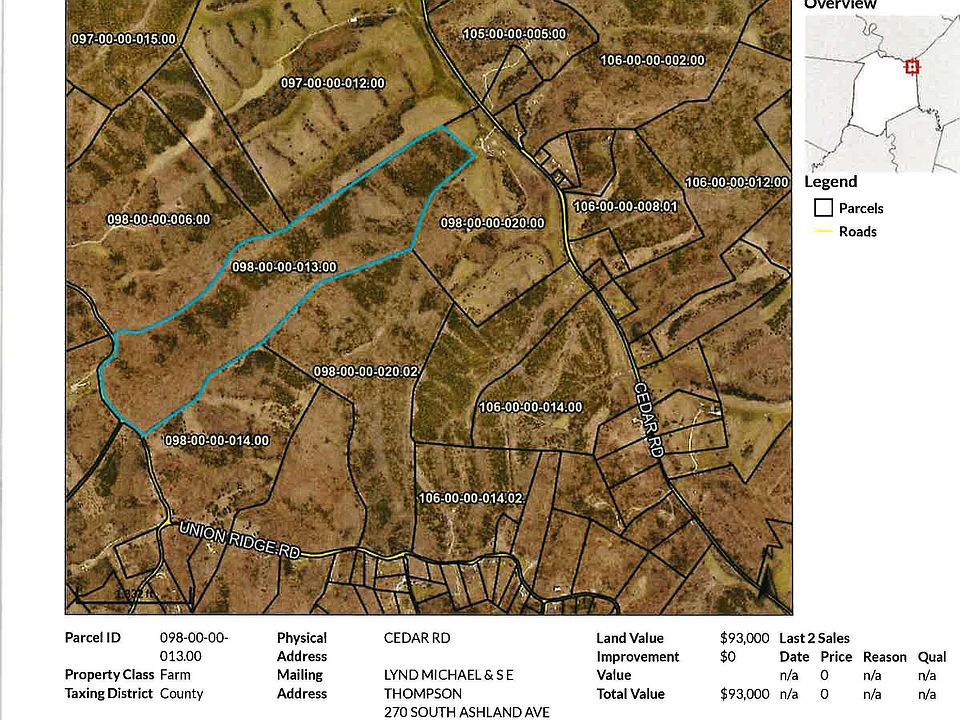Select parcel label 098-00-00-014.00

pyautogui.click(x=217, y=441)
